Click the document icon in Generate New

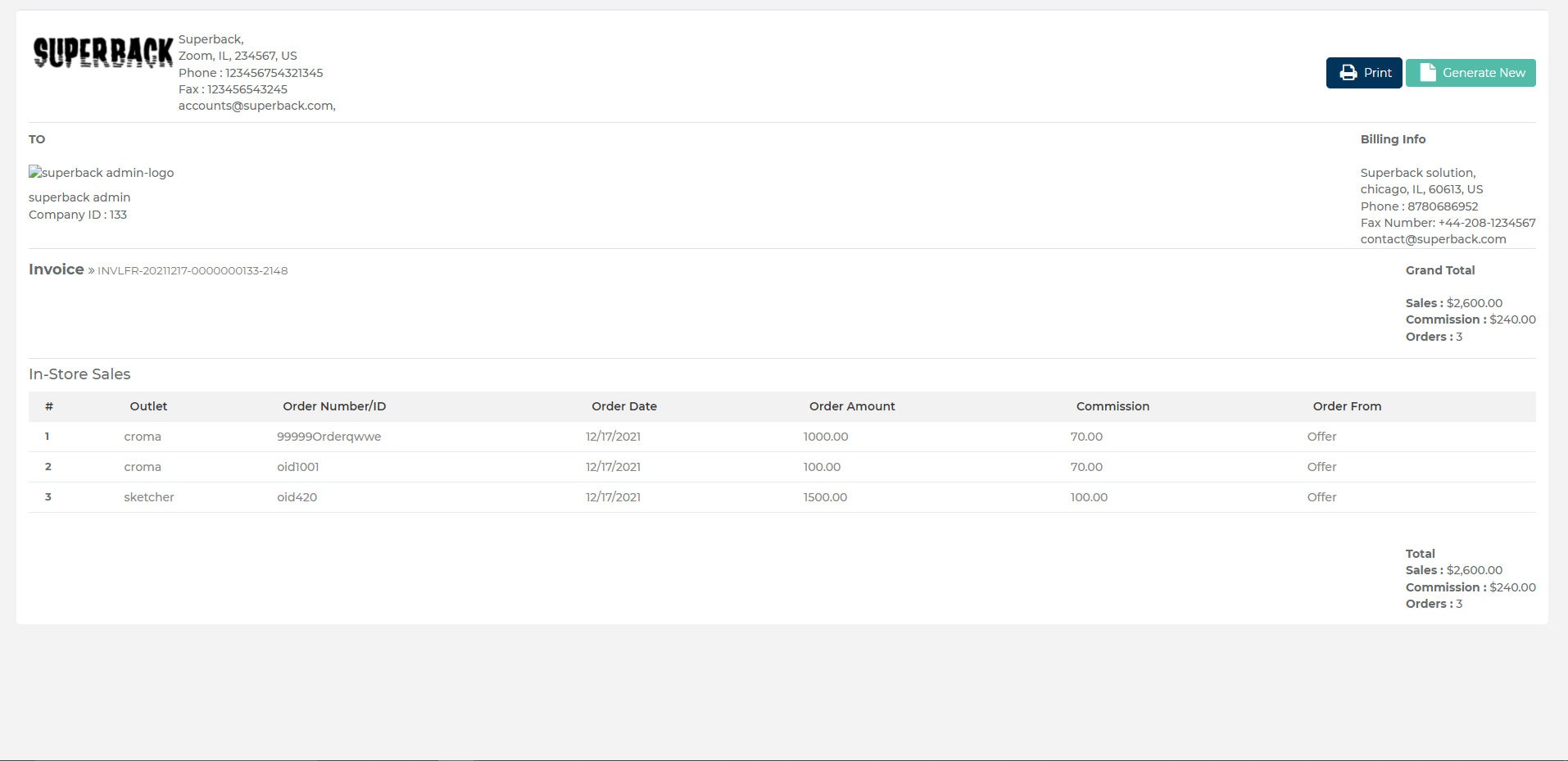tap(1428, 72)
